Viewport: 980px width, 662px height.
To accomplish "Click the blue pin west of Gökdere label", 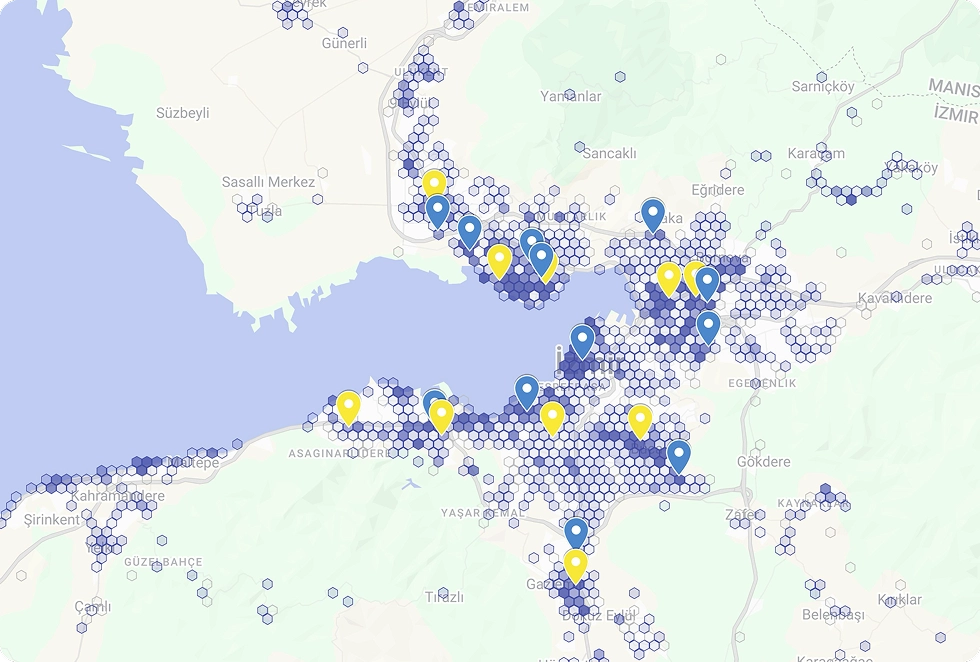I will [x=679, y=455].
